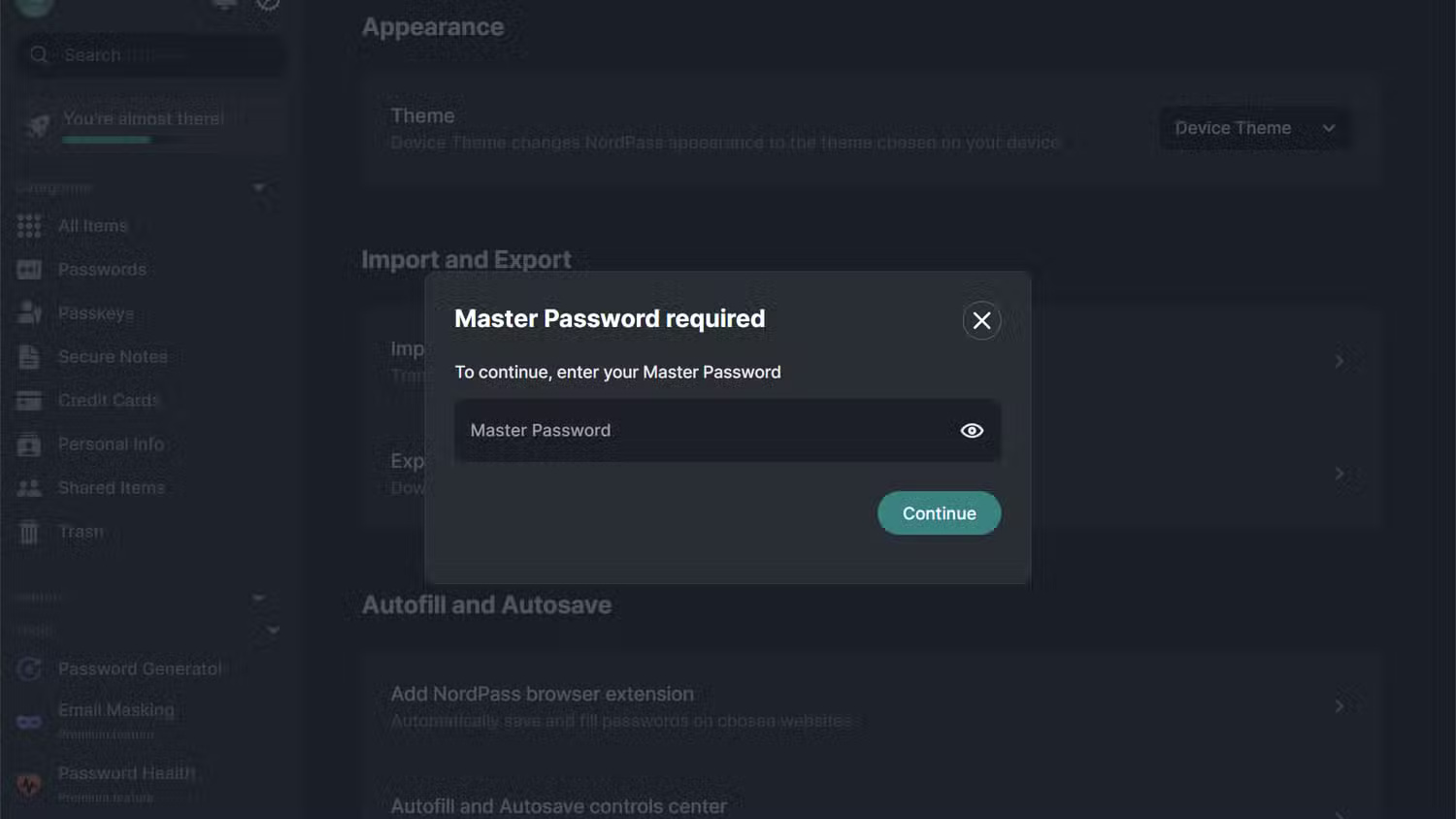The width and height of the screenshot is (1456, 819).
Task: Expand the sidebar section above Password Generator
Action: point(272,630)
